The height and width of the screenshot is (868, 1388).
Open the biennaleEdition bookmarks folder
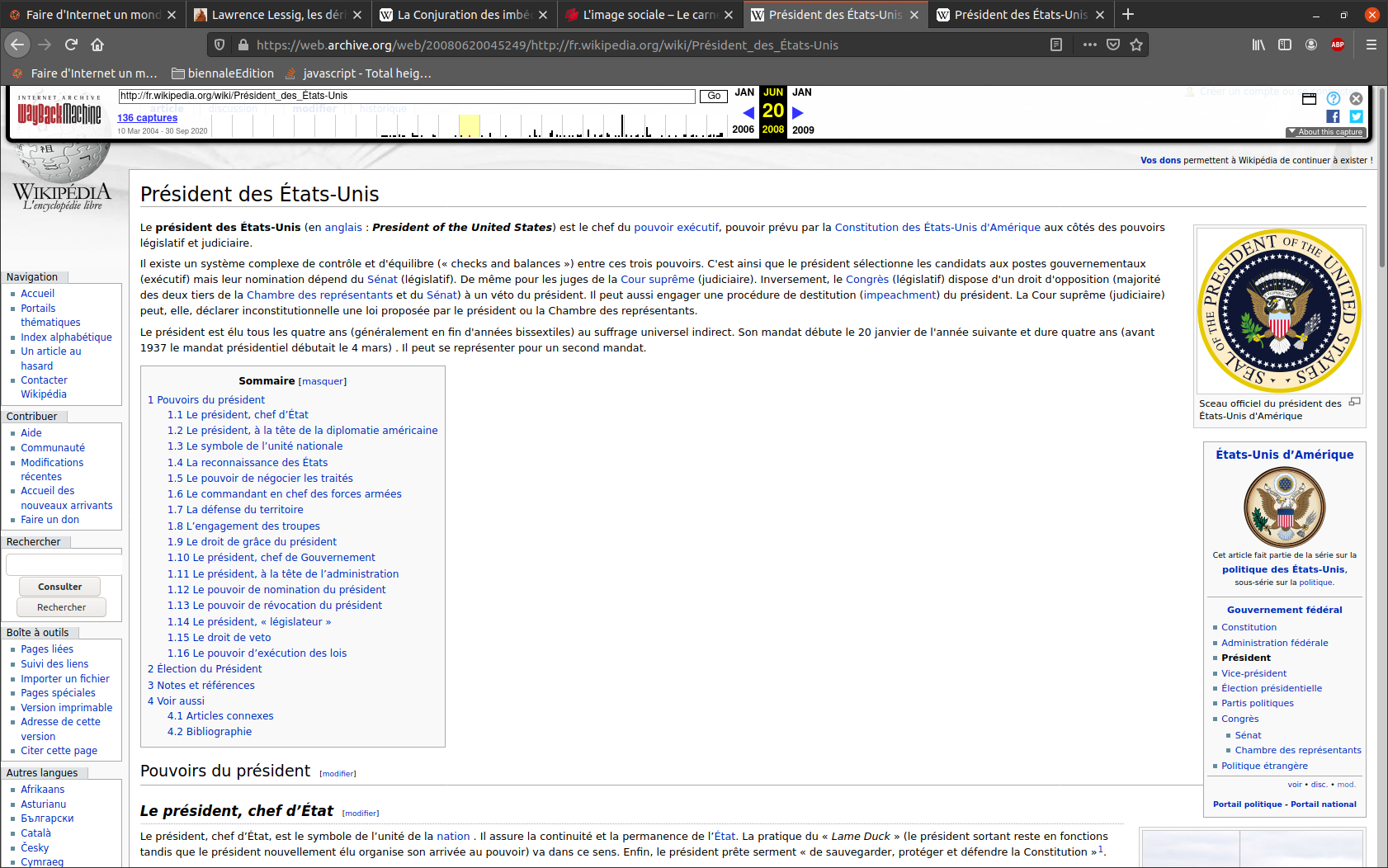[222, 73]
